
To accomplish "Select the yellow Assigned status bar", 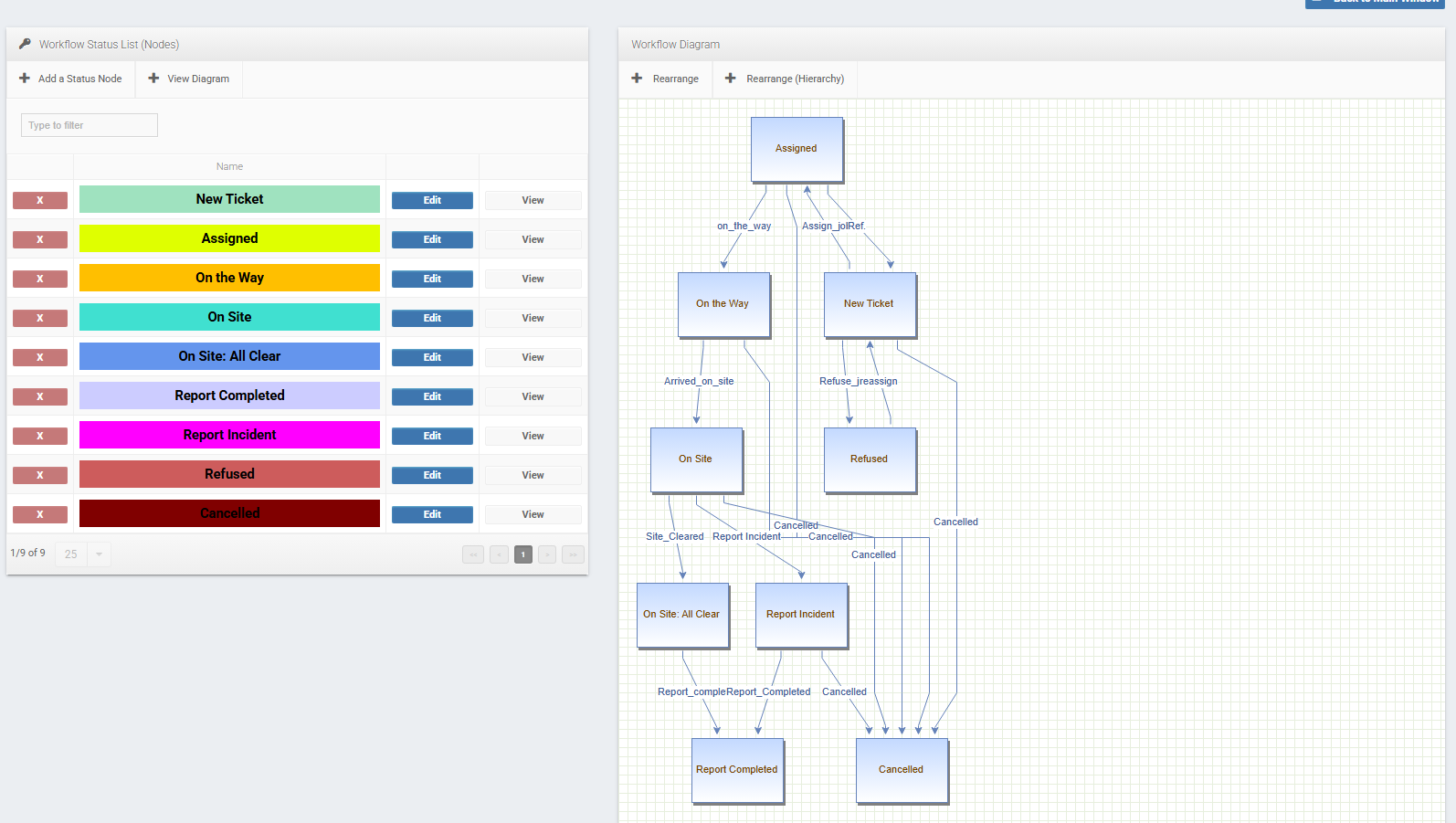I will click(229, 238).
